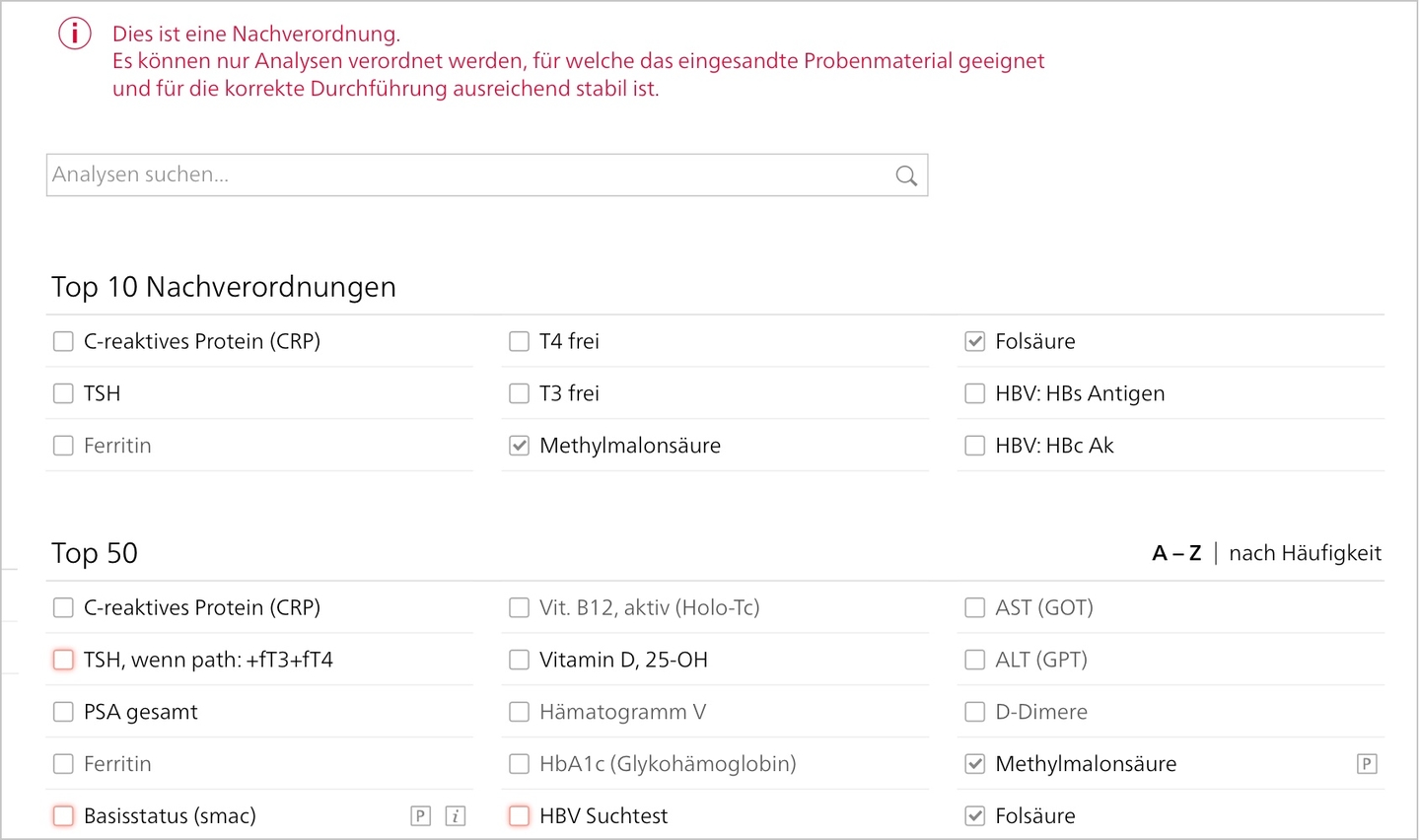1420x840 pixels.
Task: Select the HBV: HBs Antigen checkbox
Action: point(975,393)
